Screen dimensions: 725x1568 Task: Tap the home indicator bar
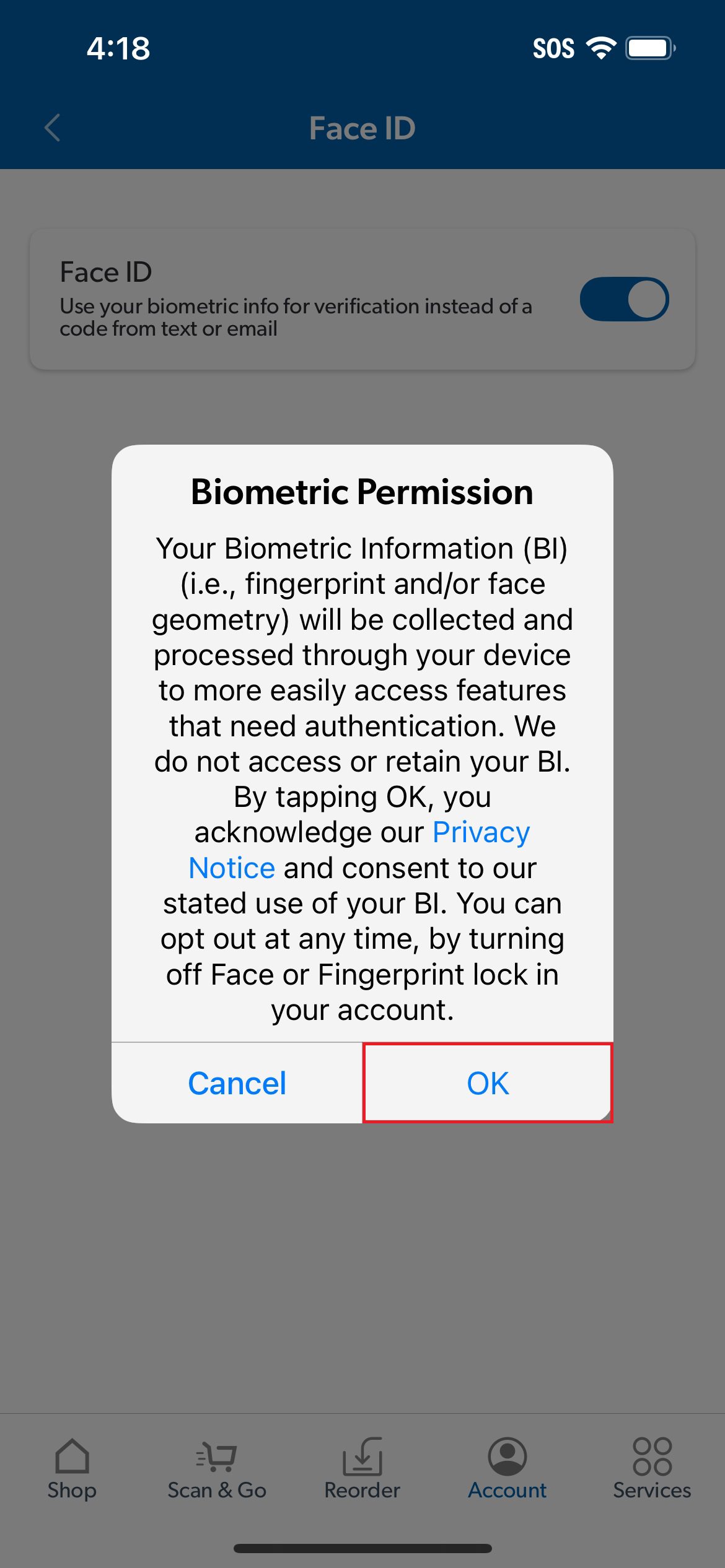pos(362,1548)
